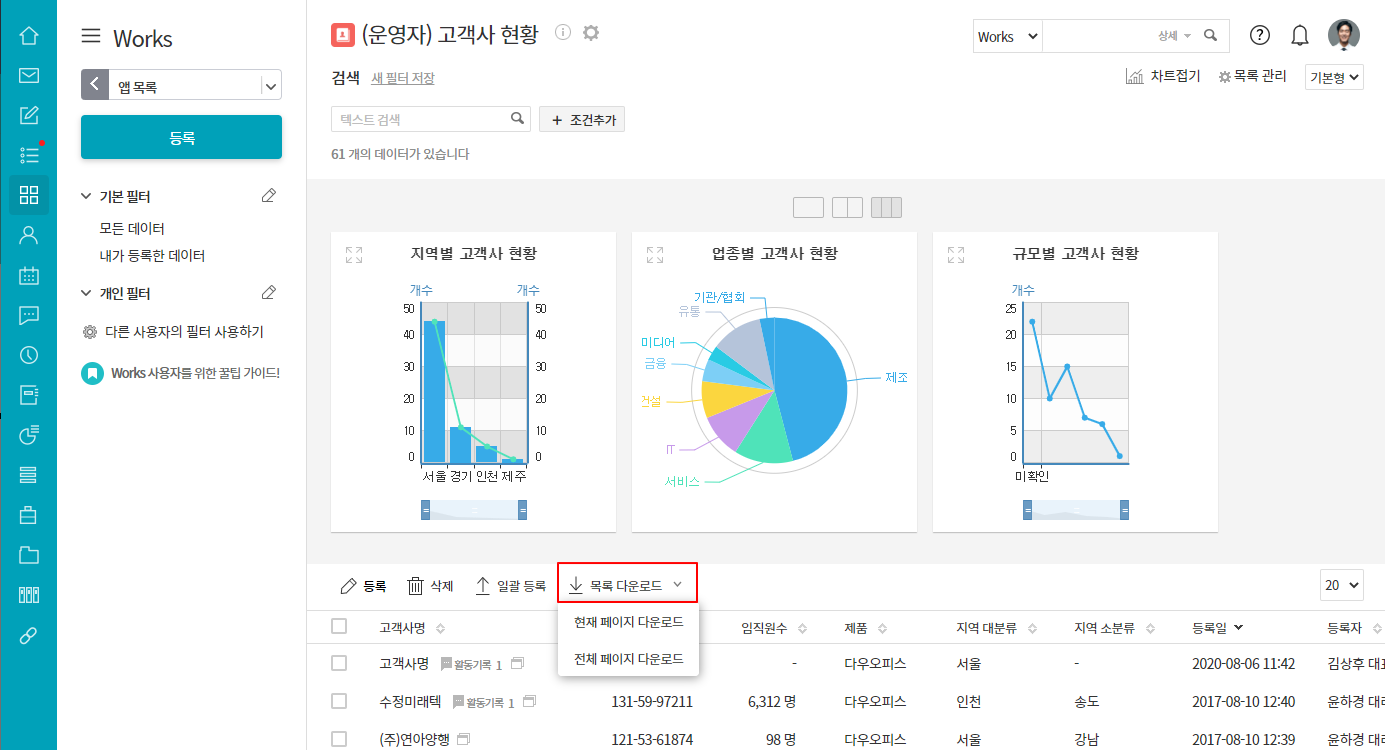Expand the 지역별 고객사 현황 chart fullscreen
This screenshot has height=750, width=1385.
tap(354, 255)
